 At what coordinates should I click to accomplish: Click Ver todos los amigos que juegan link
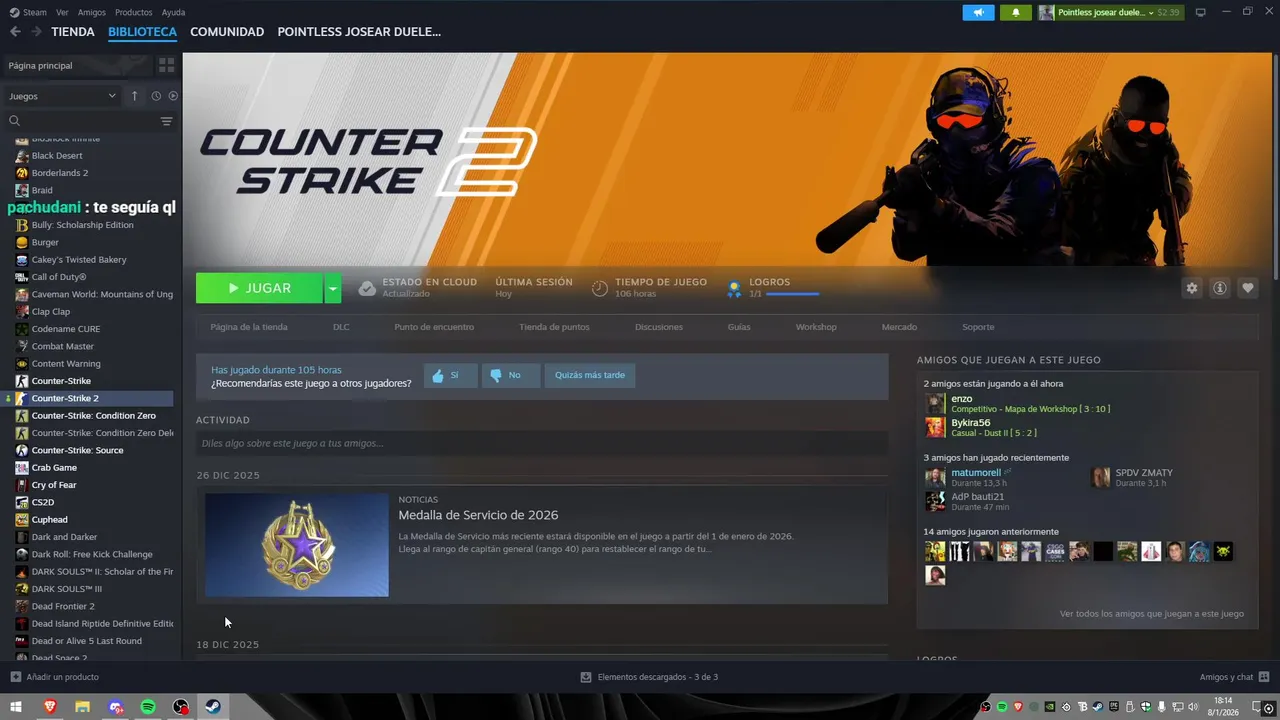tap(1152, 614)
